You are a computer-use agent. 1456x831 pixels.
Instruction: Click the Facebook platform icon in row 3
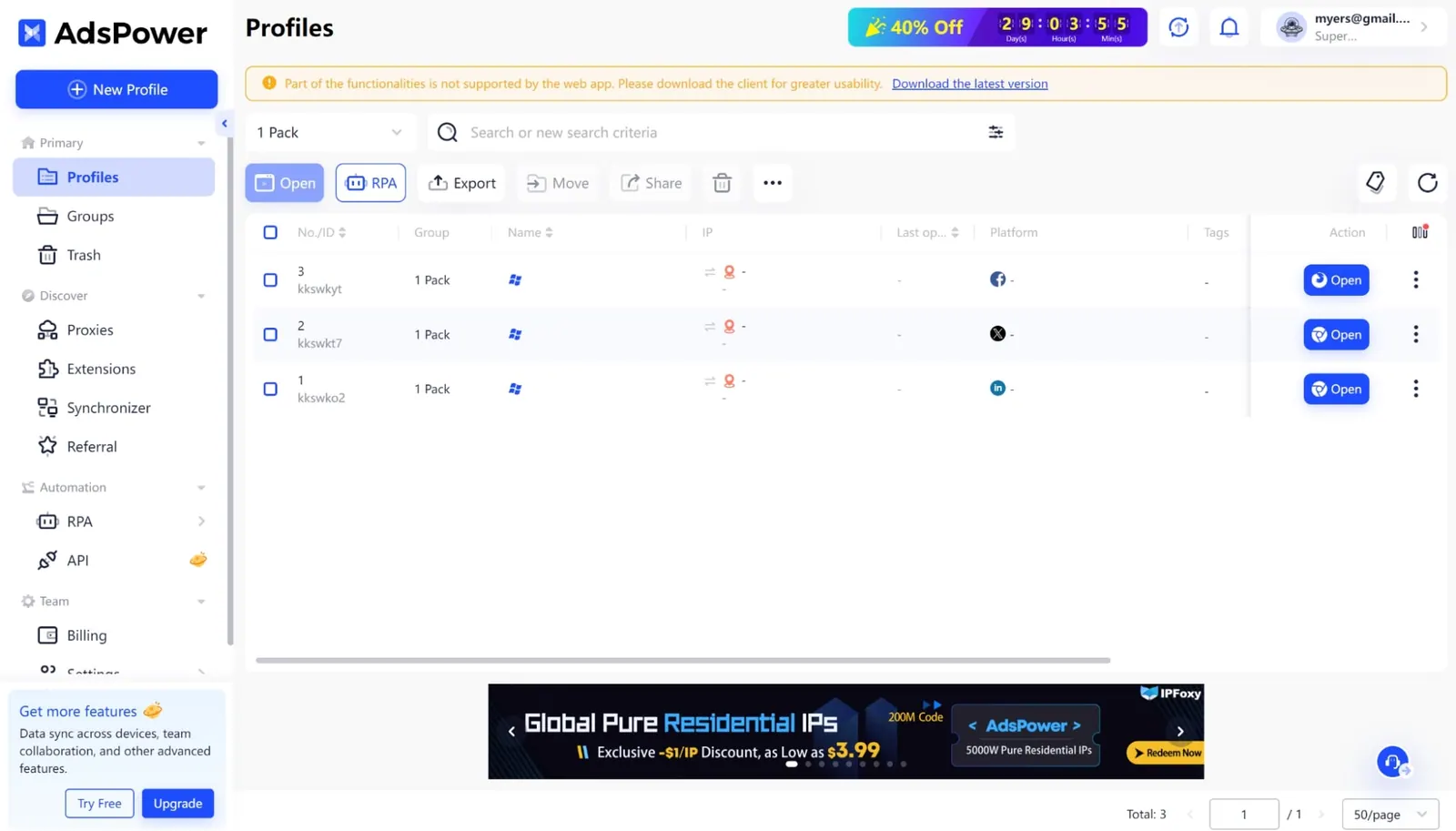tap(997, 279)
